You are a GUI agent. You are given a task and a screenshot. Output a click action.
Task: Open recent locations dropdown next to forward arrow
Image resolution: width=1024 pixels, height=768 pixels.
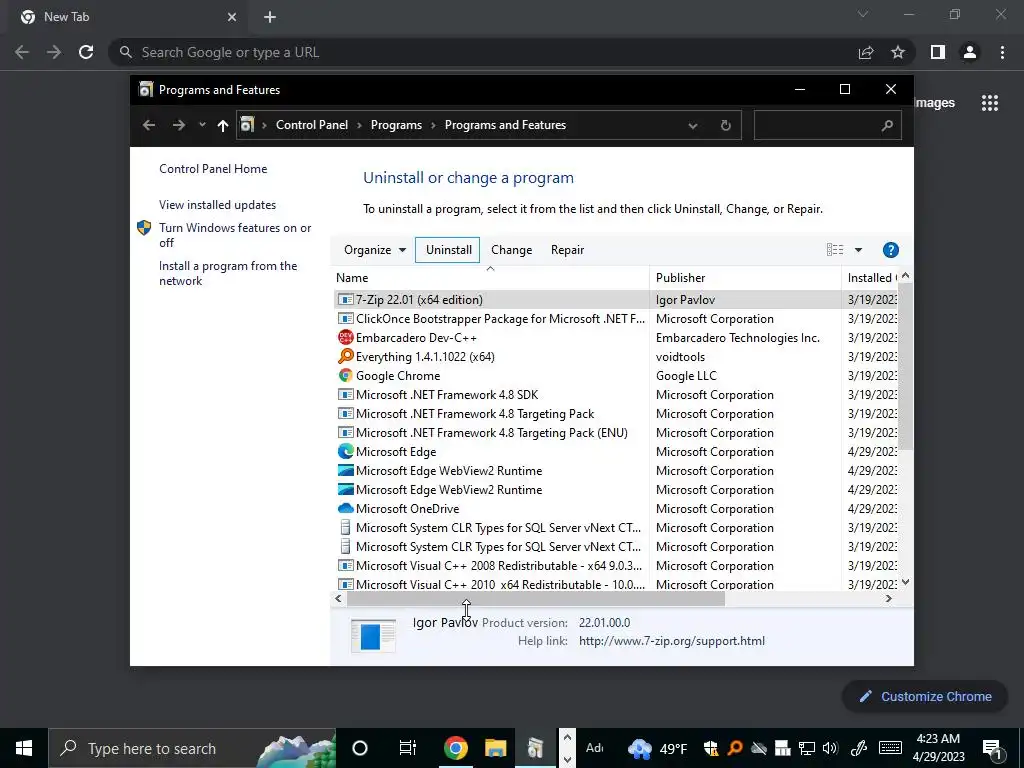202,125
